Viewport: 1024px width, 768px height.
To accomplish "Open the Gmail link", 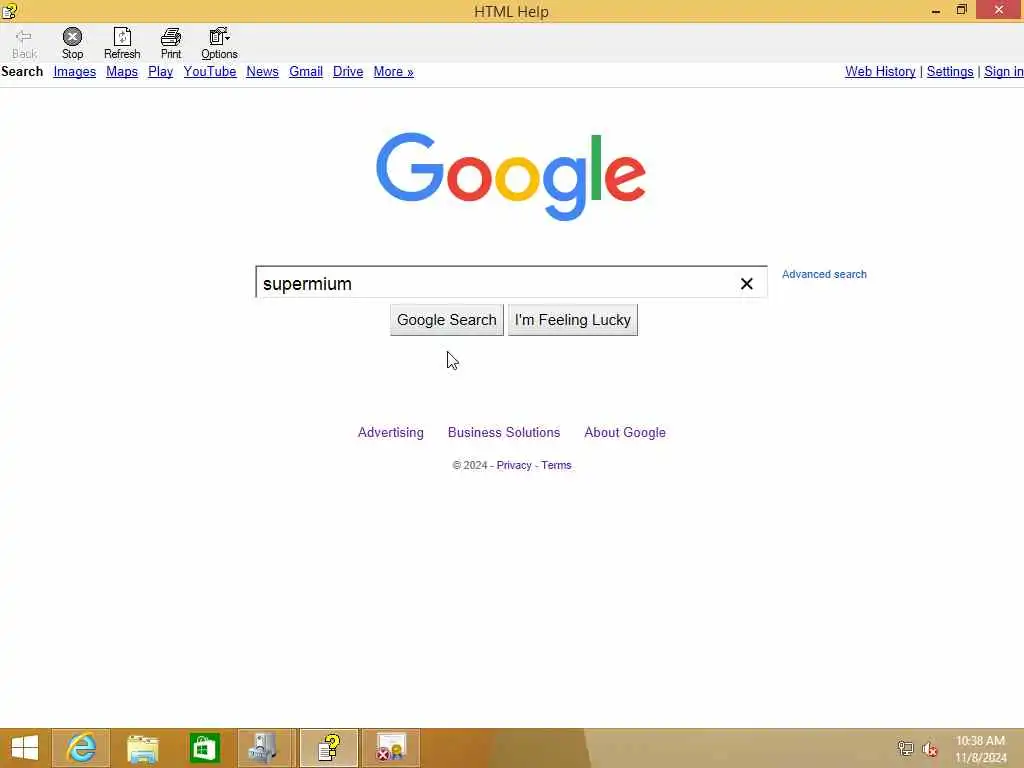I will 306,72.
